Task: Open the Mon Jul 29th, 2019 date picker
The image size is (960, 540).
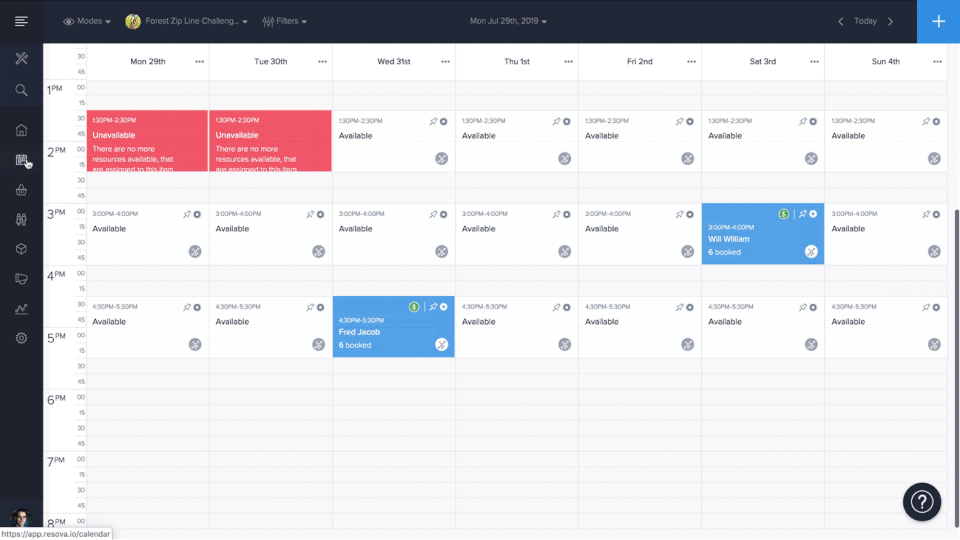Action: 508,21
